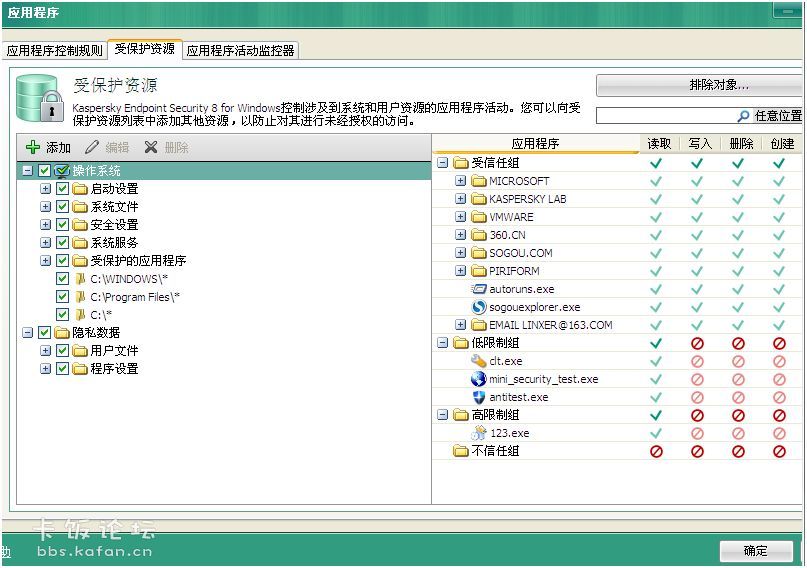Screen dimensions: 807x568
Task: Click the 操作系统 computer icon
Action: [62, 171]
